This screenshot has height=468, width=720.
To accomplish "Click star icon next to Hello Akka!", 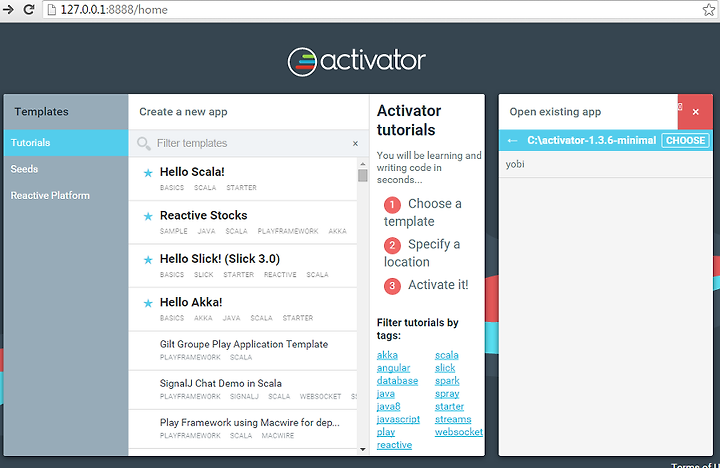I will click(x=148, y=303).
